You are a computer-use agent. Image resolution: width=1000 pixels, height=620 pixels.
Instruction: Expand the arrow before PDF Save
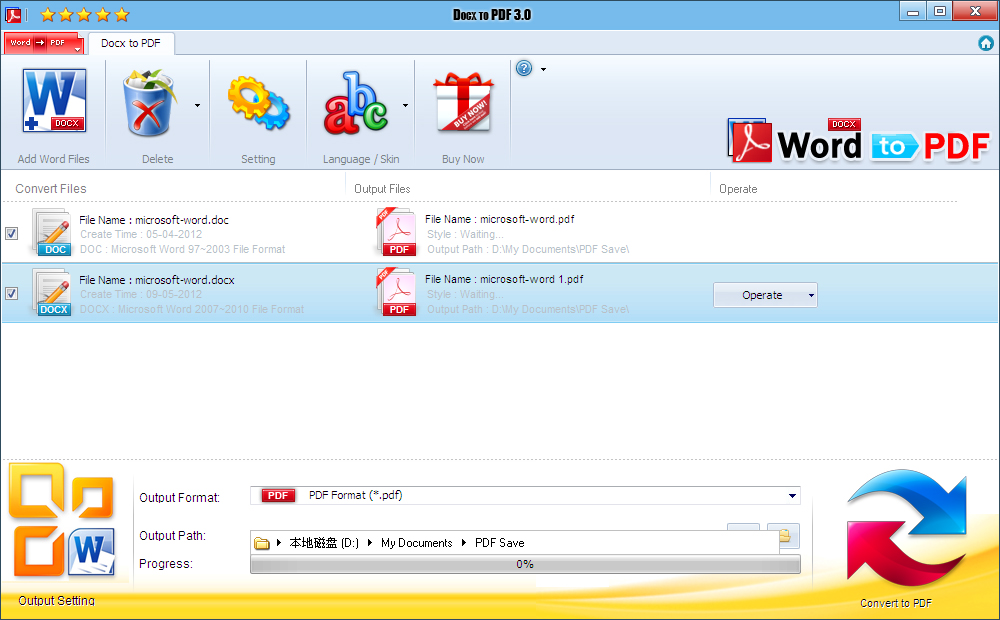point(464,543)
